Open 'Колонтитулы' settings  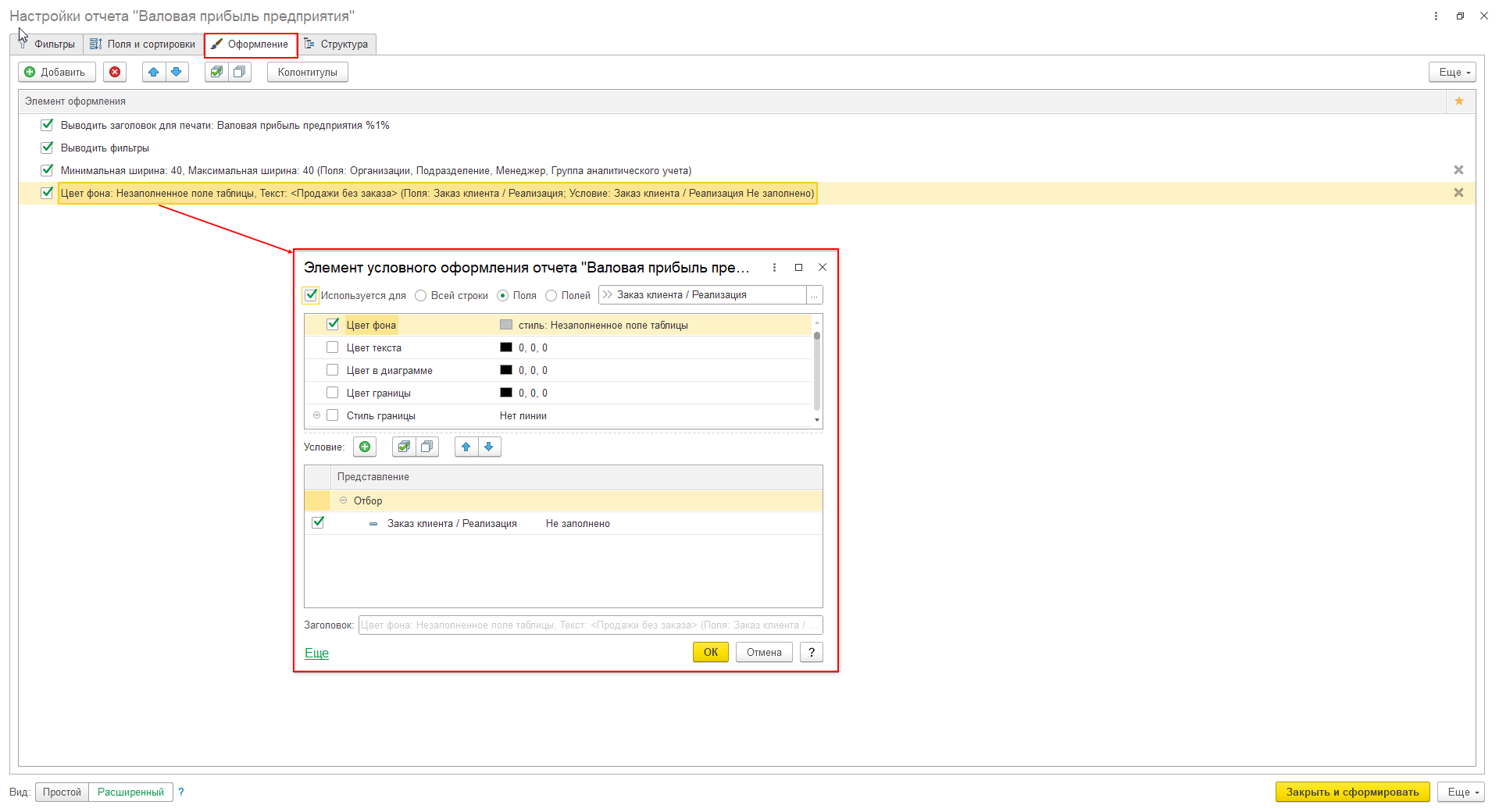tap(308, 72)
